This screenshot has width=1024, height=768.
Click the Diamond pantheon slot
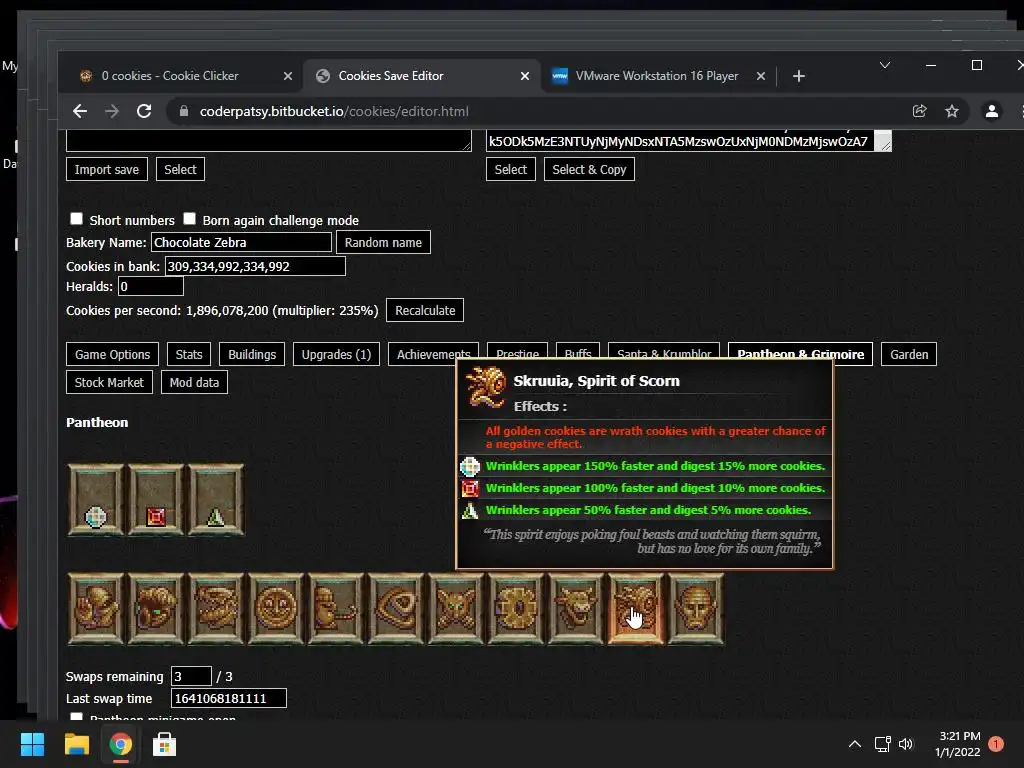(95, 500)
